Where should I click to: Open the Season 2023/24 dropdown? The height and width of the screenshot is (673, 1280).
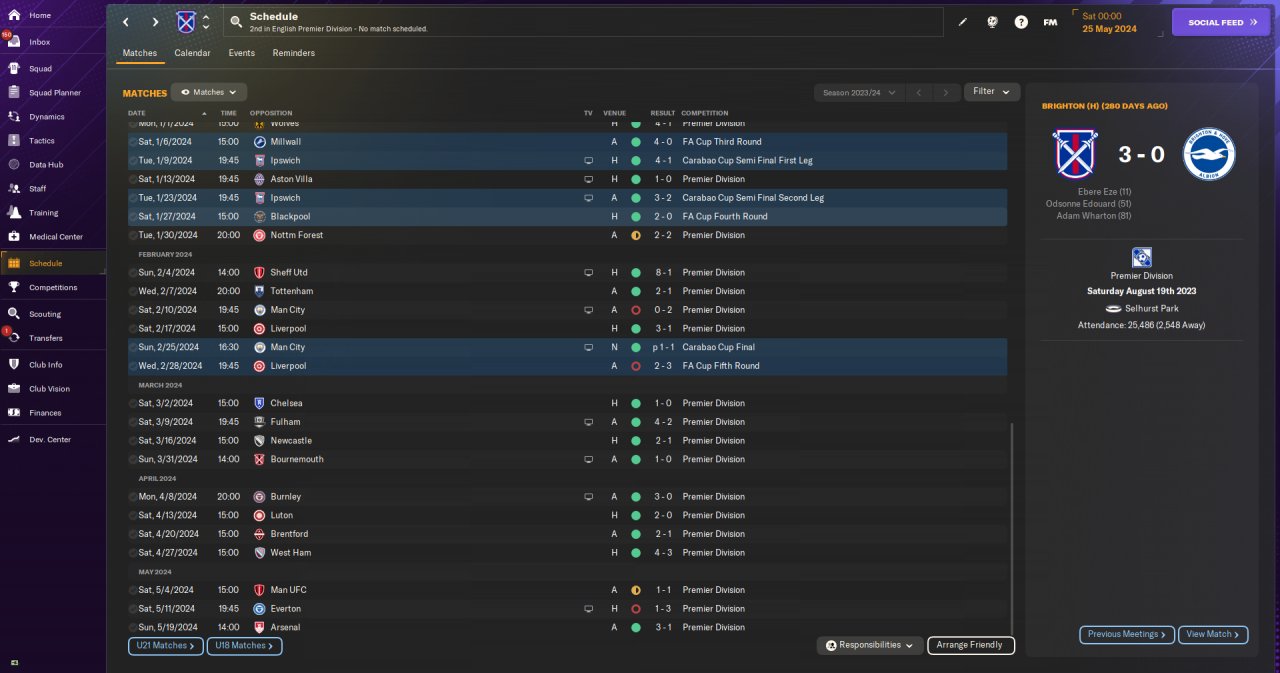tap(859, 92)
